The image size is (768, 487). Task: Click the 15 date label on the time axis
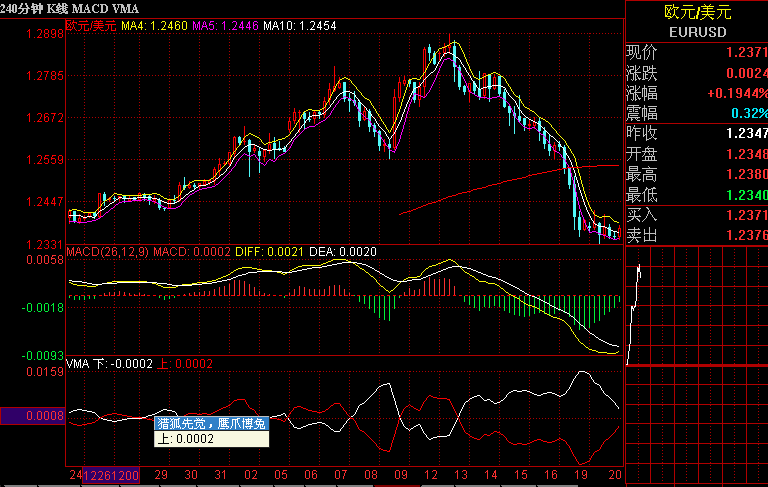point(521,475)
